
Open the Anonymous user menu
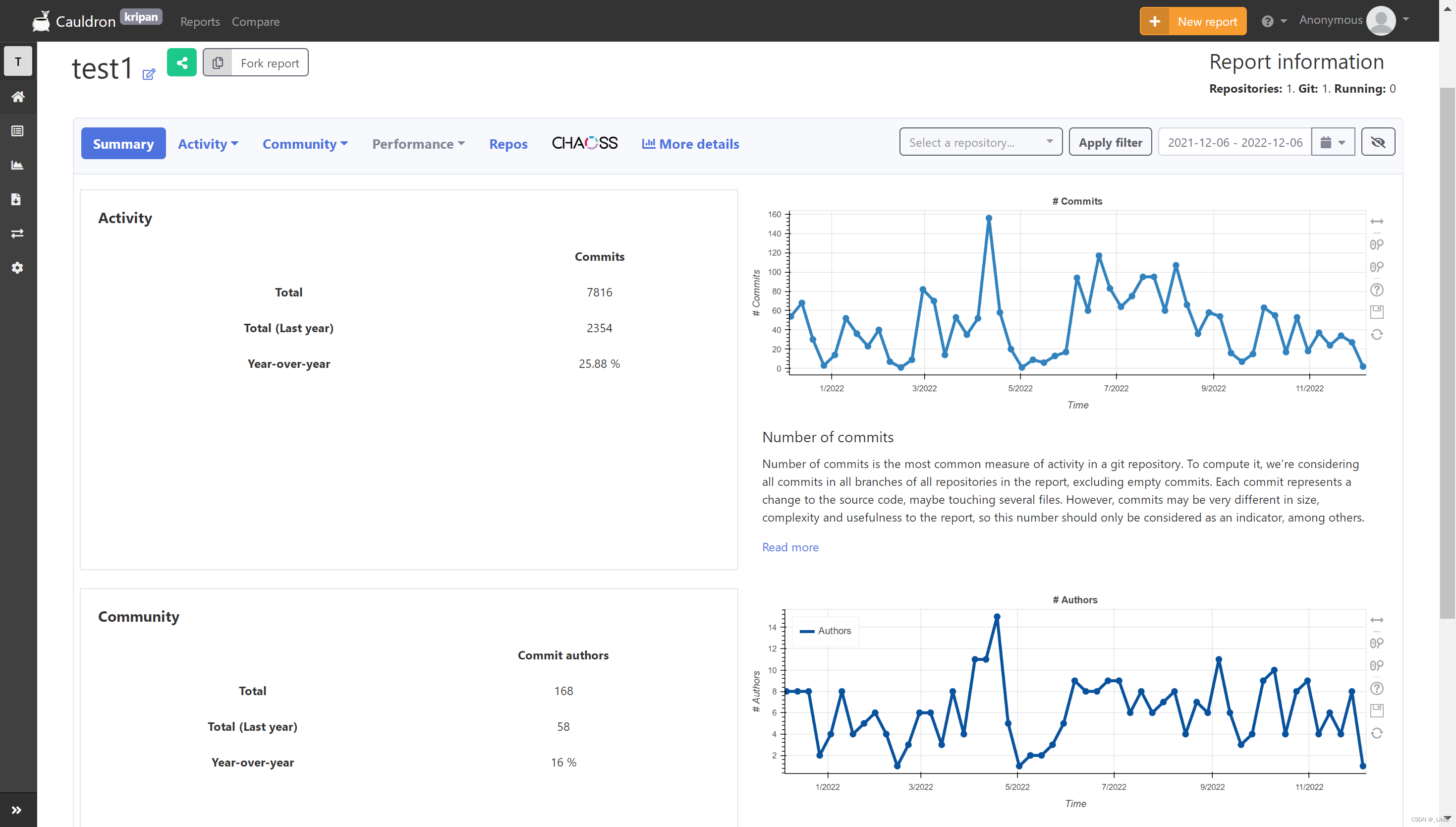click(1354, 20)
